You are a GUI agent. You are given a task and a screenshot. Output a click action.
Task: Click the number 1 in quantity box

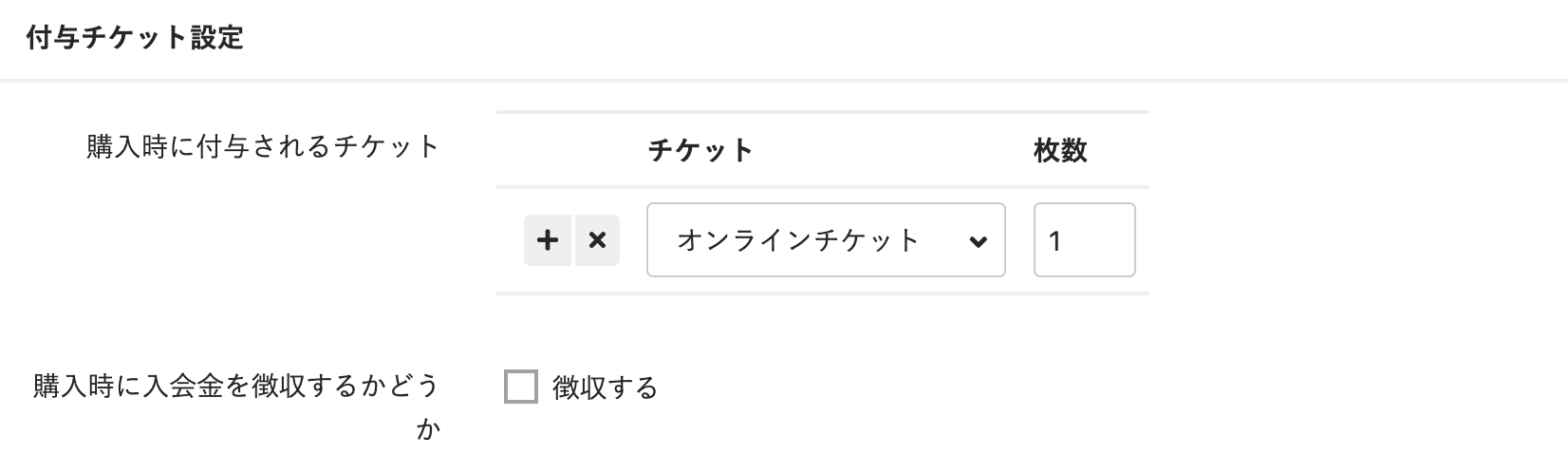1055,241
